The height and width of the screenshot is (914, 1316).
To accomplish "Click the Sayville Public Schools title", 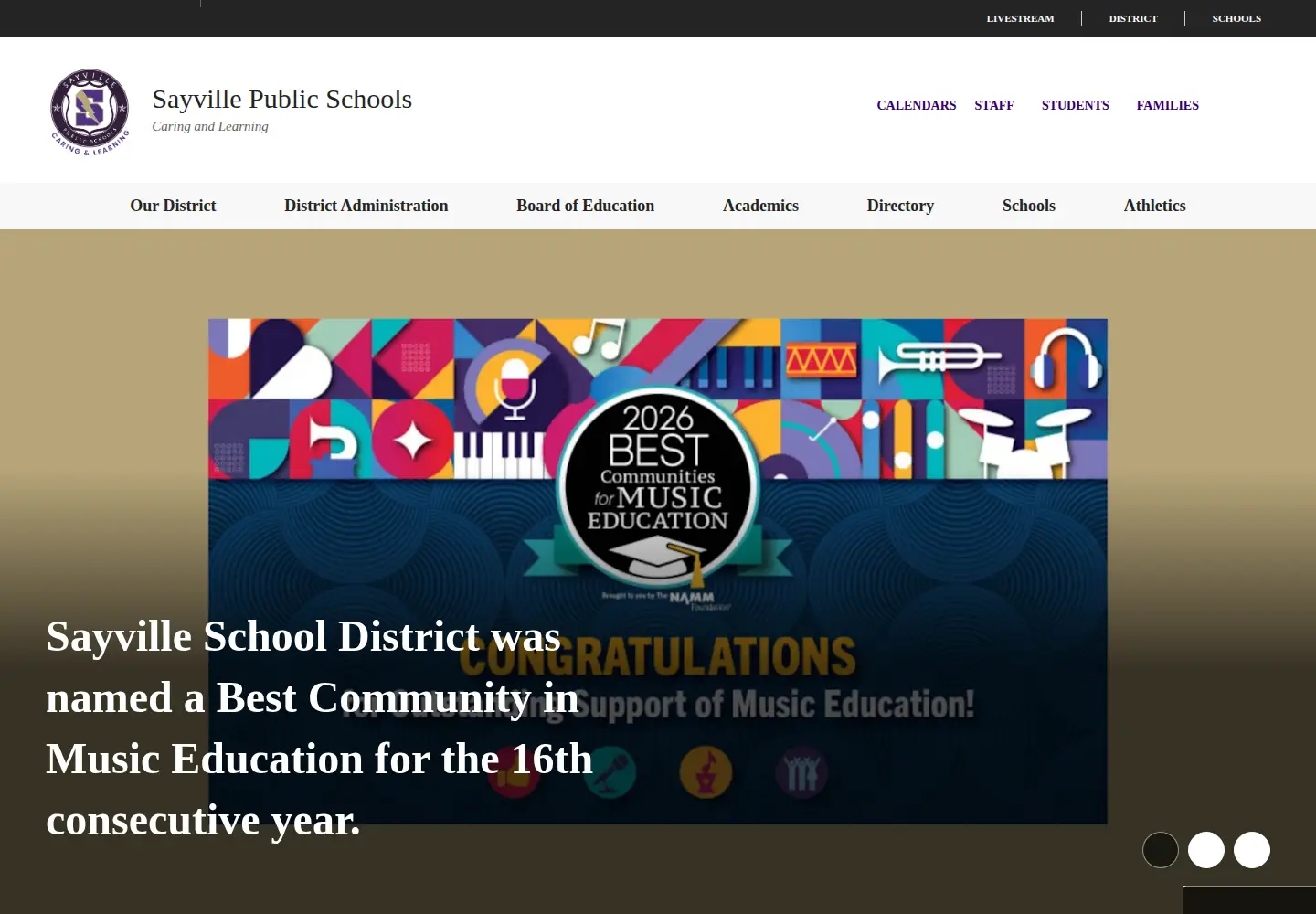I will (x=282, y=99).
